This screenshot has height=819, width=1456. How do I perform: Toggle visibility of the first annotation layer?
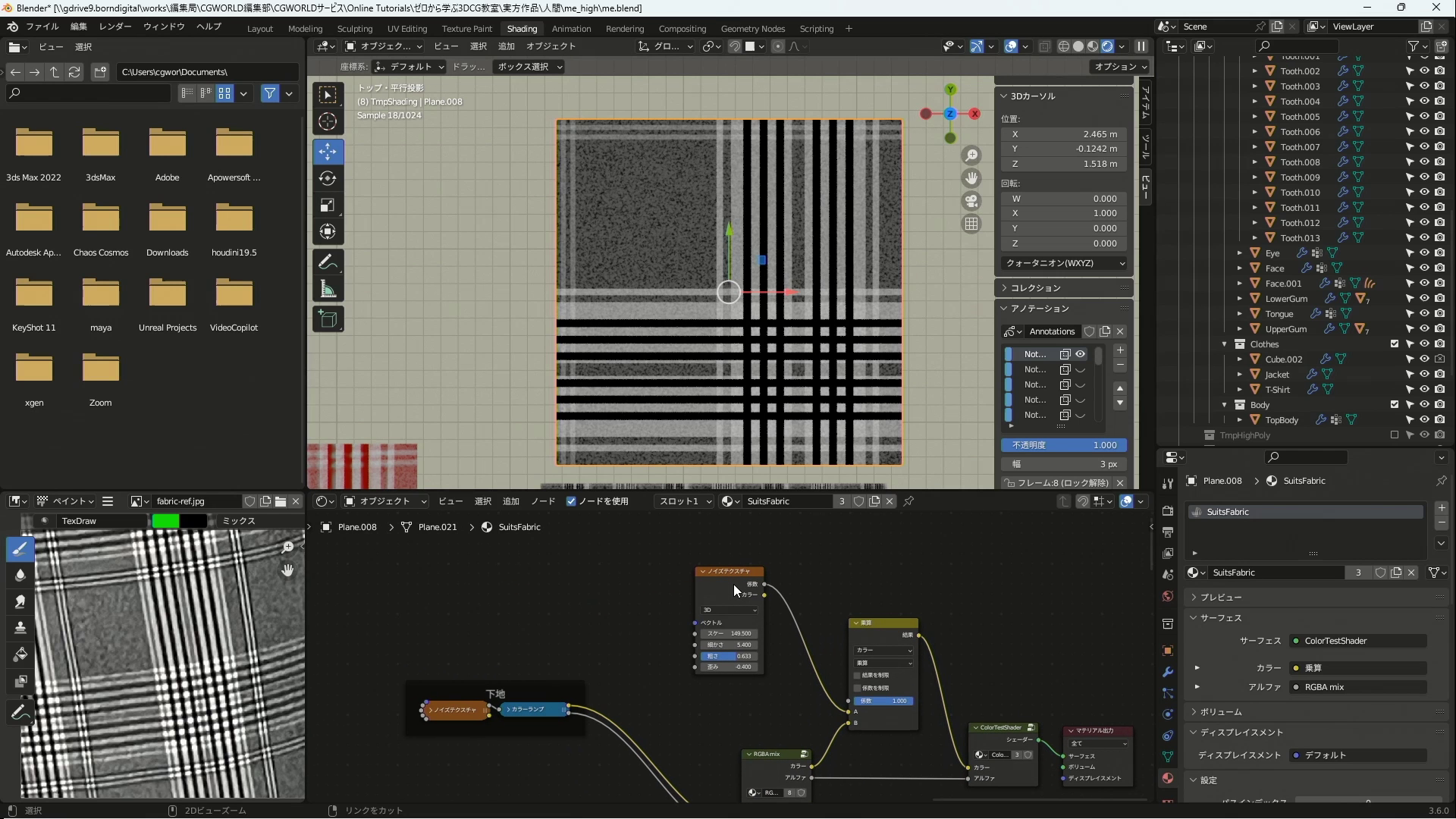point(1081,354)
